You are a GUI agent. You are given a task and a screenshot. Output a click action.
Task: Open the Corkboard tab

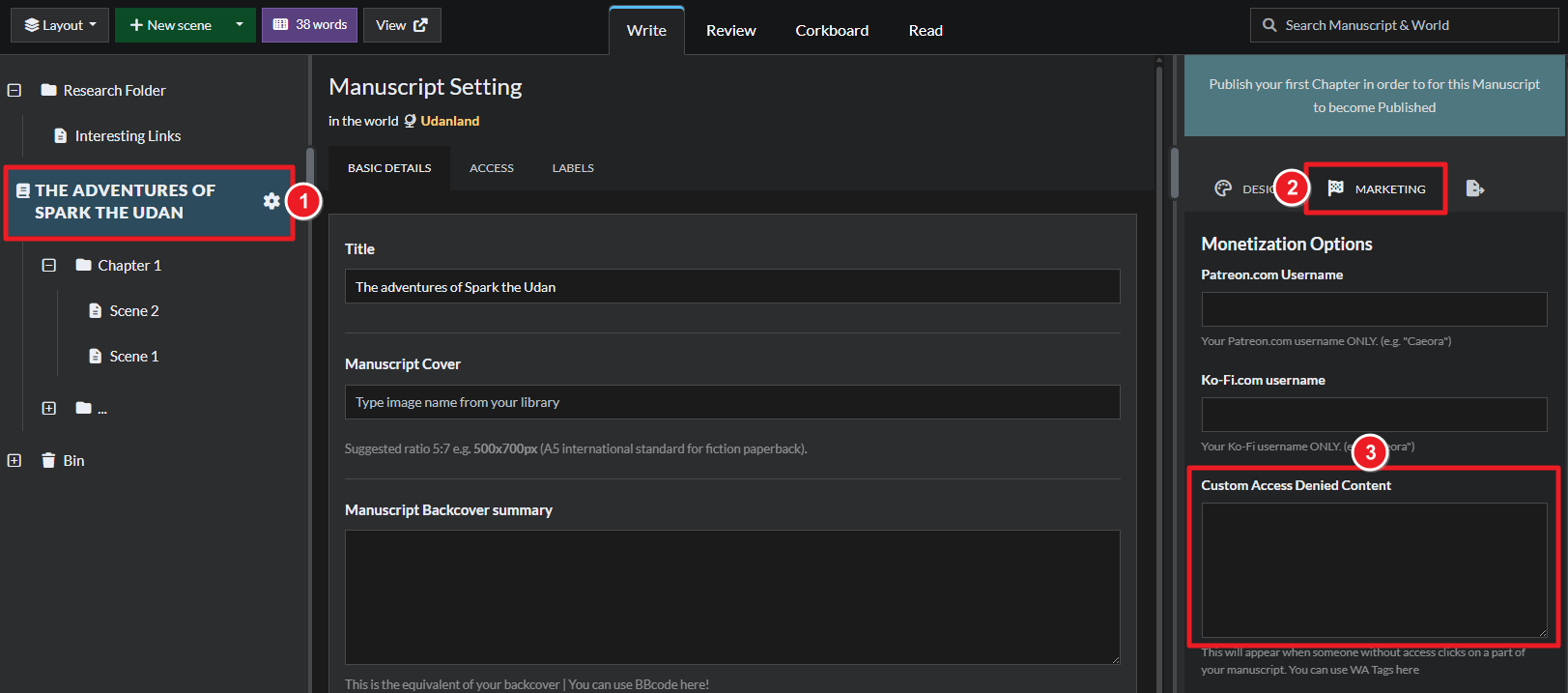[x=832, y=31]
